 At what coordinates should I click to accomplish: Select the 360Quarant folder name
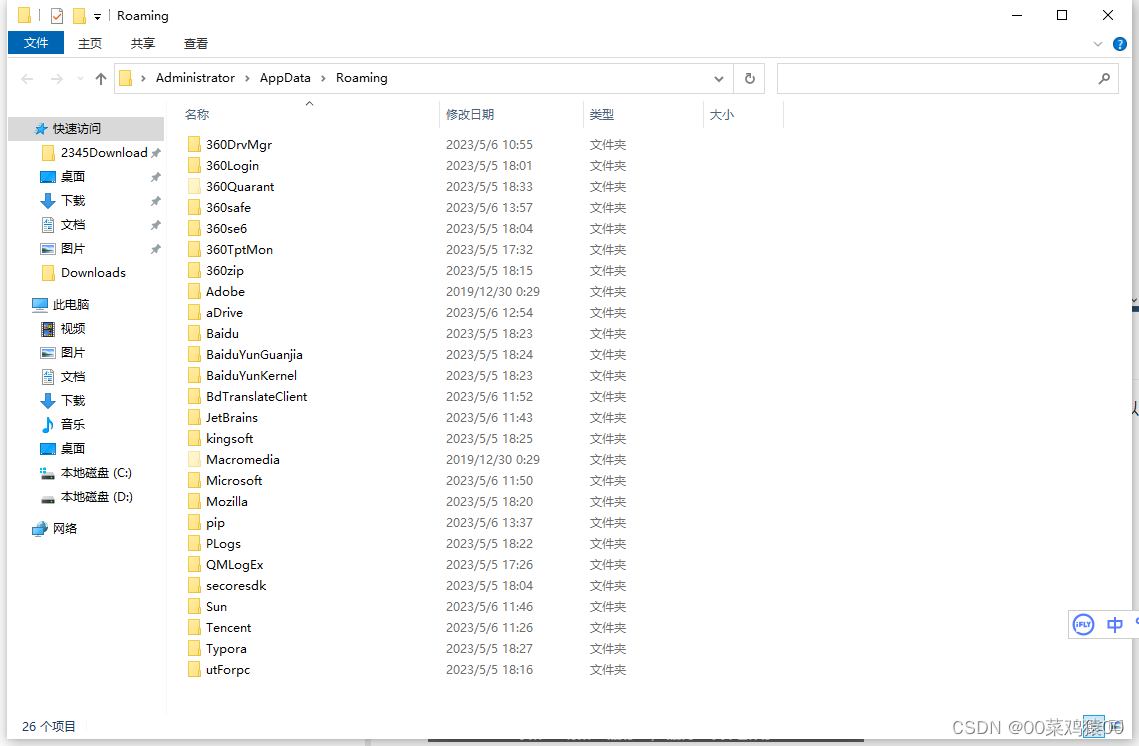240,187
